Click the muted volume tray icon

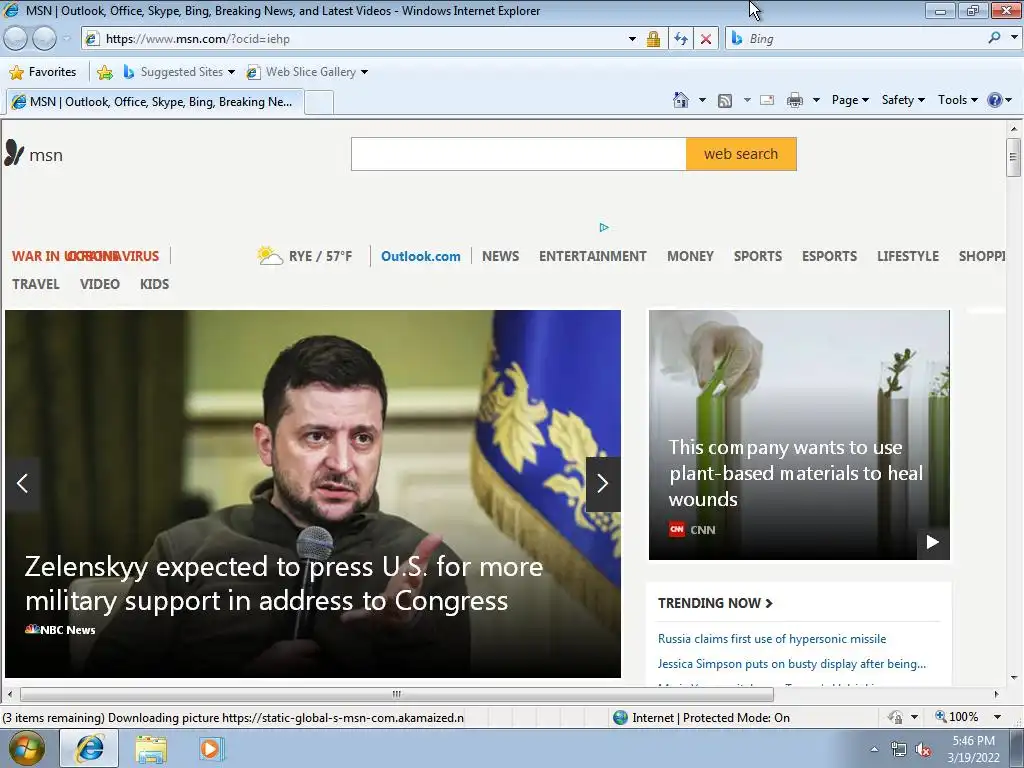coord(923,750)
